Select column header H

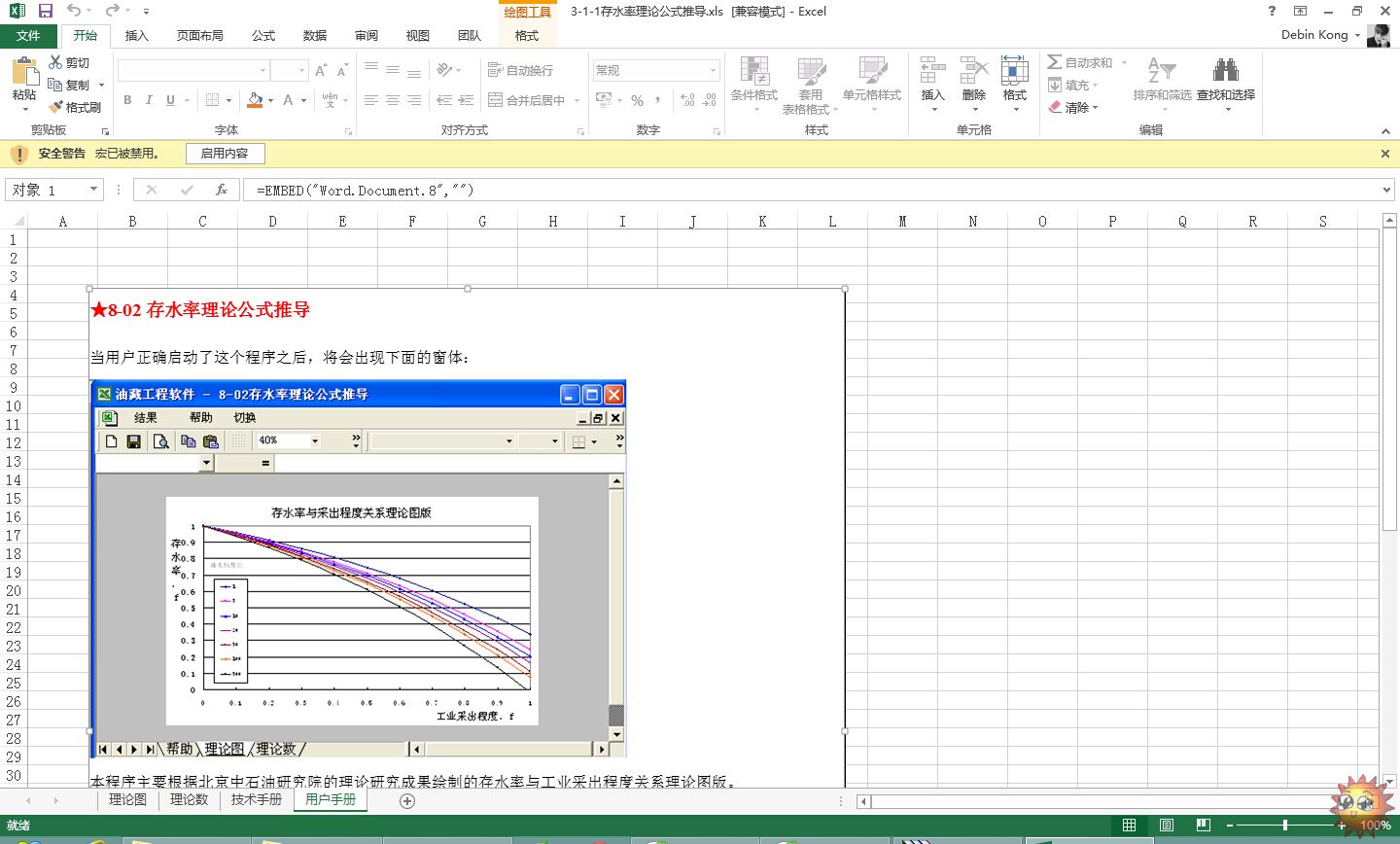[x=552, y=222]
